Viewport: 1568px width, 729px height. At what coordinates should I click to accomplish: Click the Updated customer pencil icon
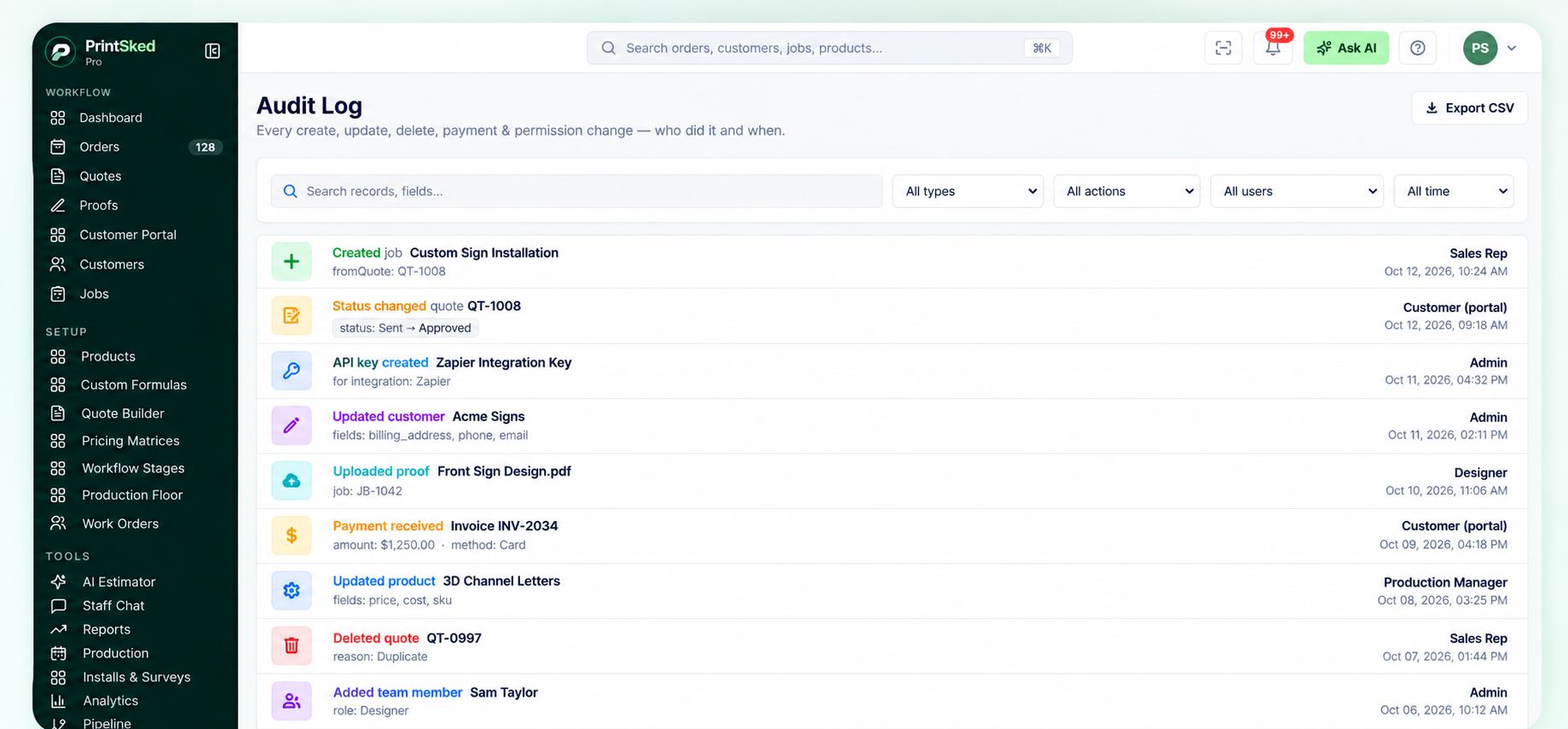tap(292, 425)
